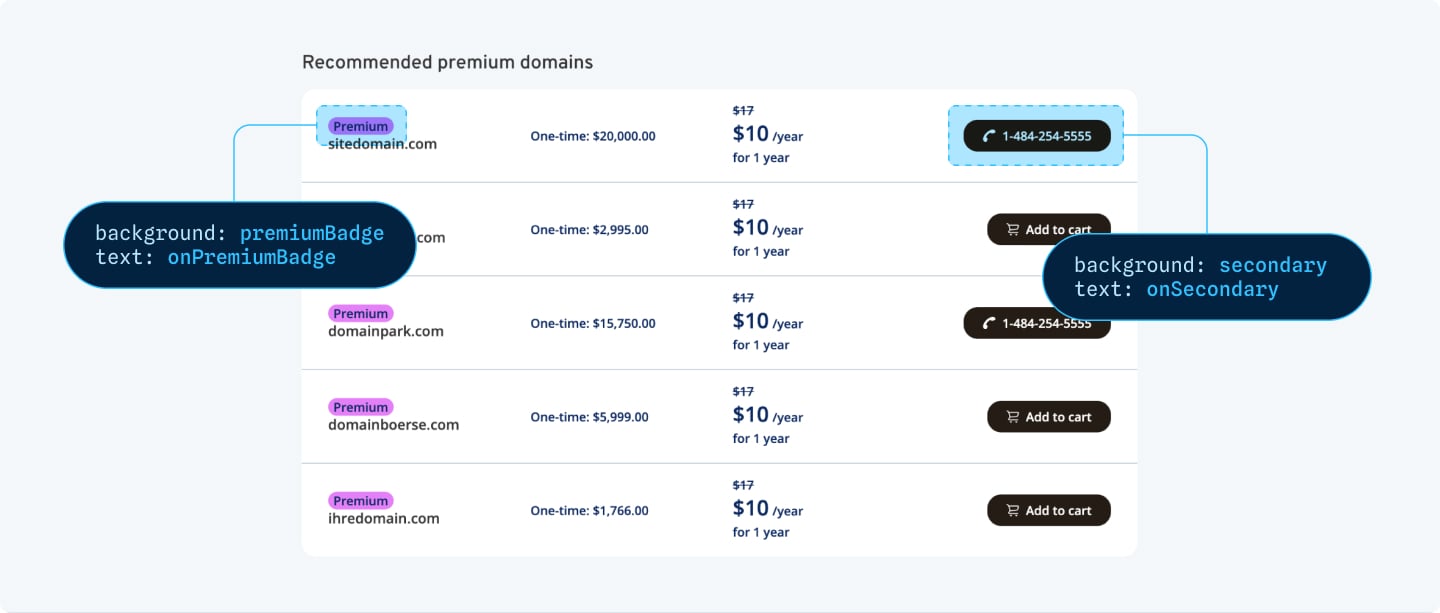Click the cart icon in domainboerse.com row
Image resolution: width=1440 pixels, height=613 pixels.
tap(1012, 417)
